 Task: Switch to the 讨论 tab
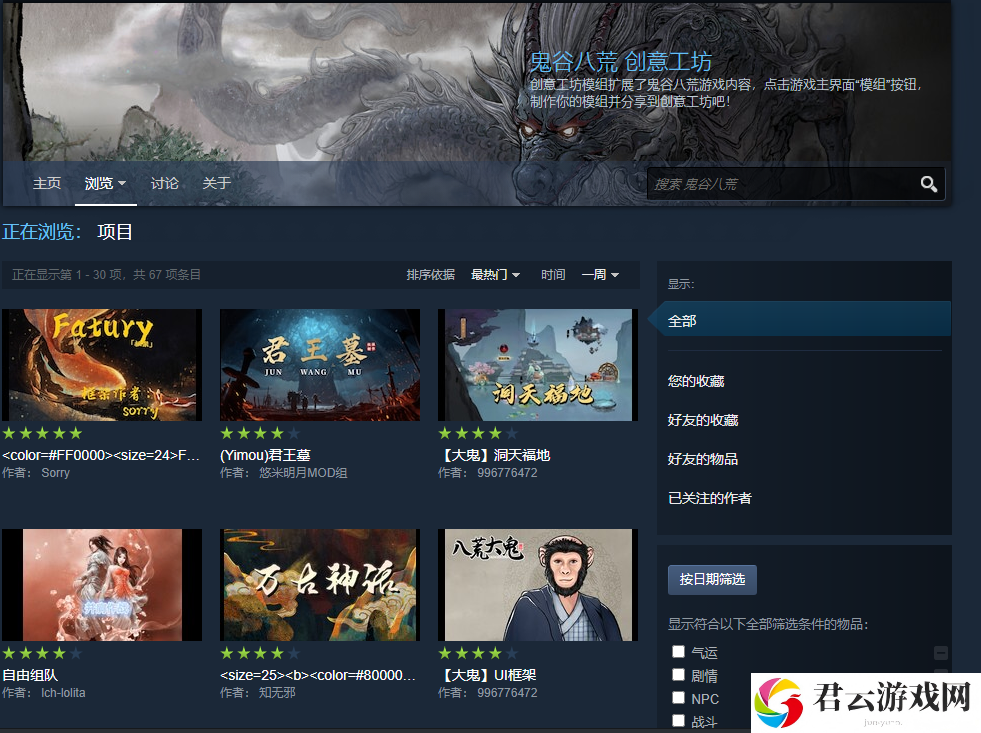[165, 183]
